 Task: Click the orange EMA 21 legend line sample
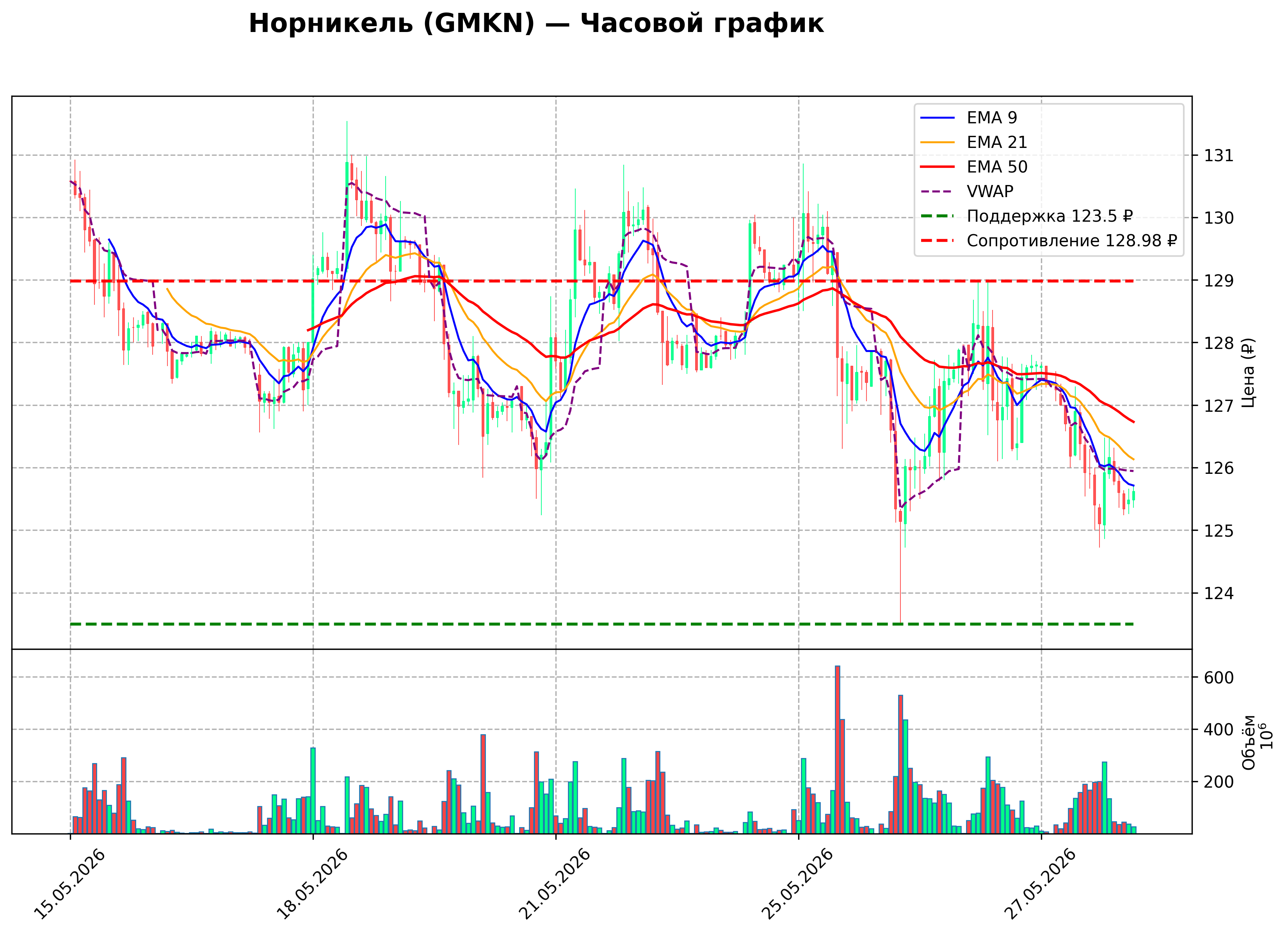coord(938,142)
